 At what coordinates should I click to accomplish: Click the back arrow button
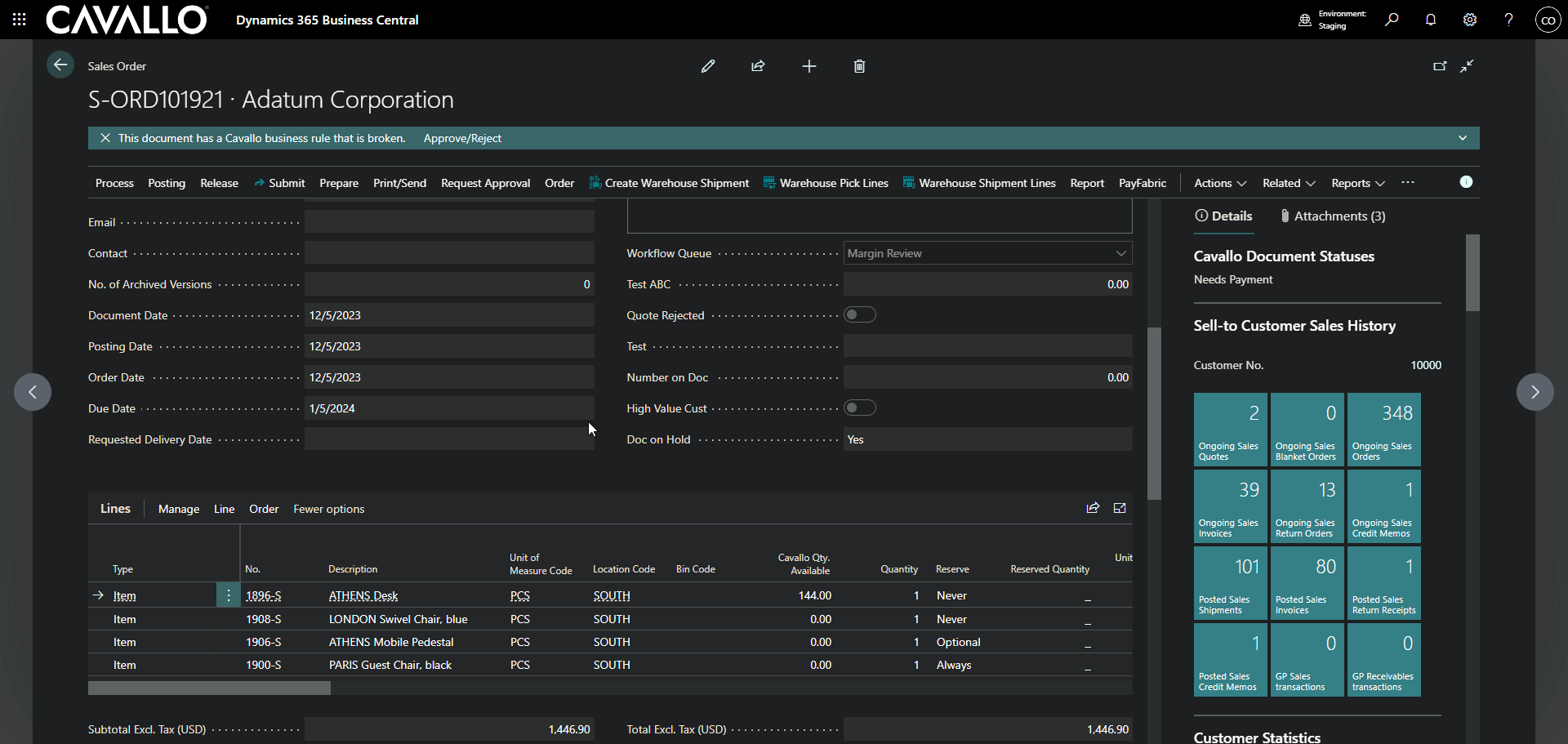pyautogui.click(x=60, y=65)
